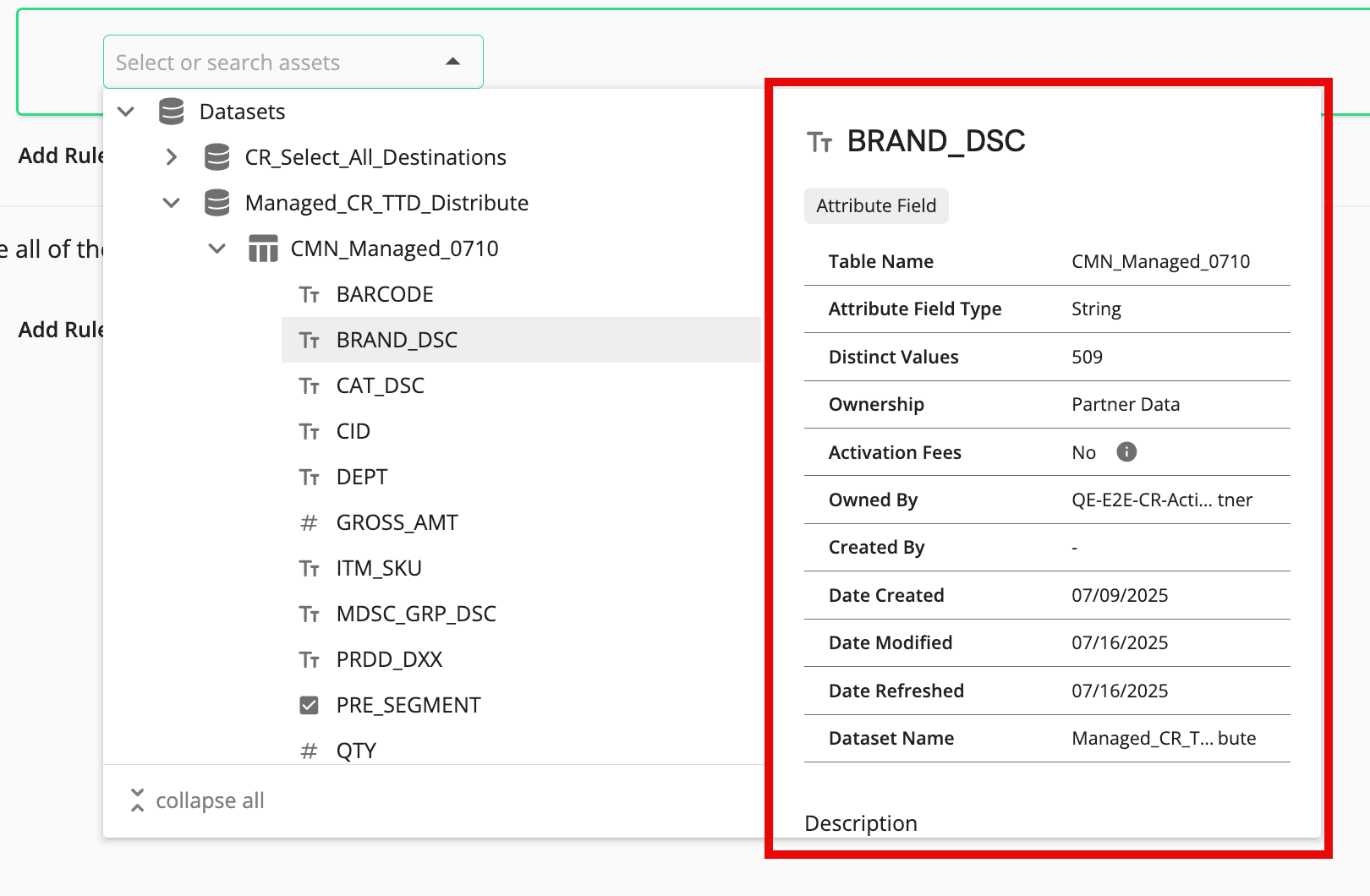Select the BRAND_DSC field in the tree
The height and width of the screenshot is (896, 1370).
tap(521, 340)
